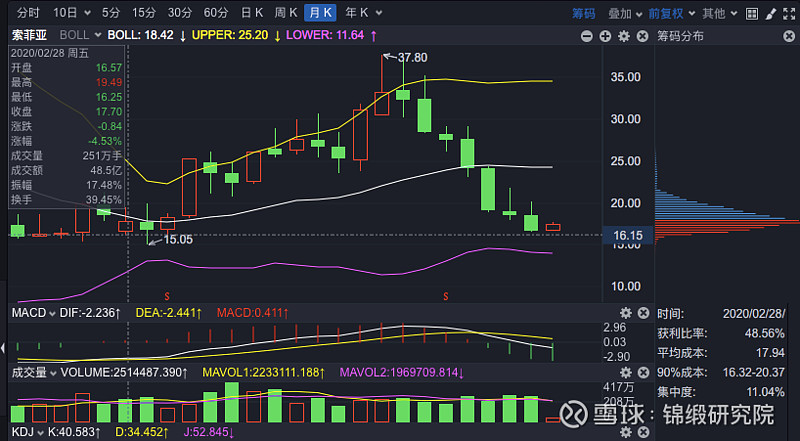The image size is (800, 441).
Task: Open volume indicator settings gear
Action: tap(626, 372)
